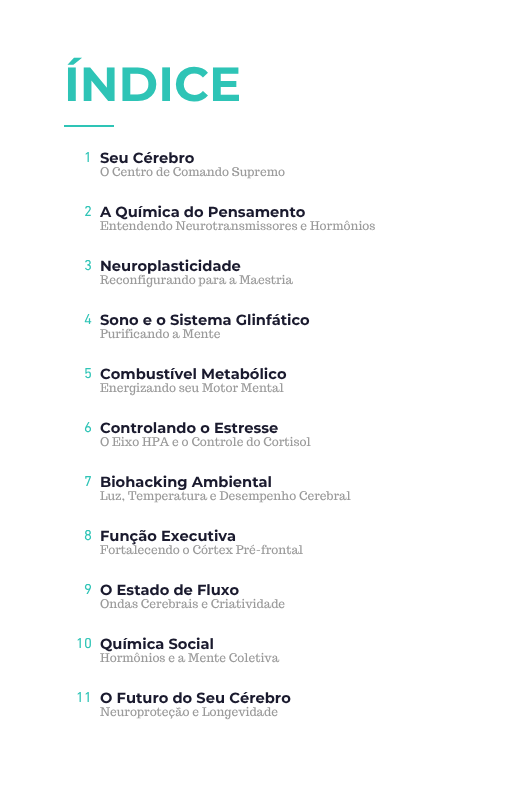Viewport: 512px width, 800px height.
Task: Jump to Função Executiva chapter
Action: (x=168, y=536)
